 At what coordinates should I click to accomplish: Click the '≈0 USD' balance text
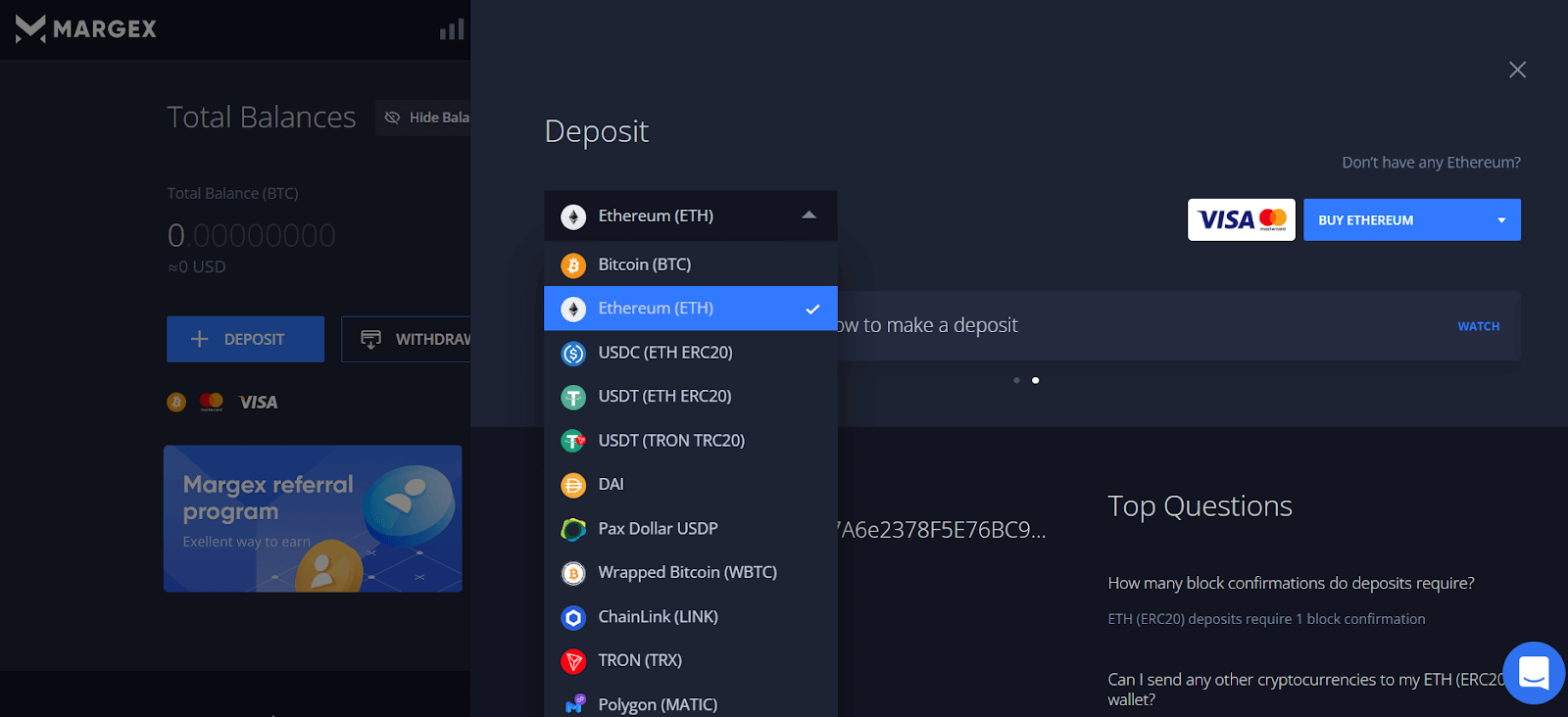click(196, 266)
